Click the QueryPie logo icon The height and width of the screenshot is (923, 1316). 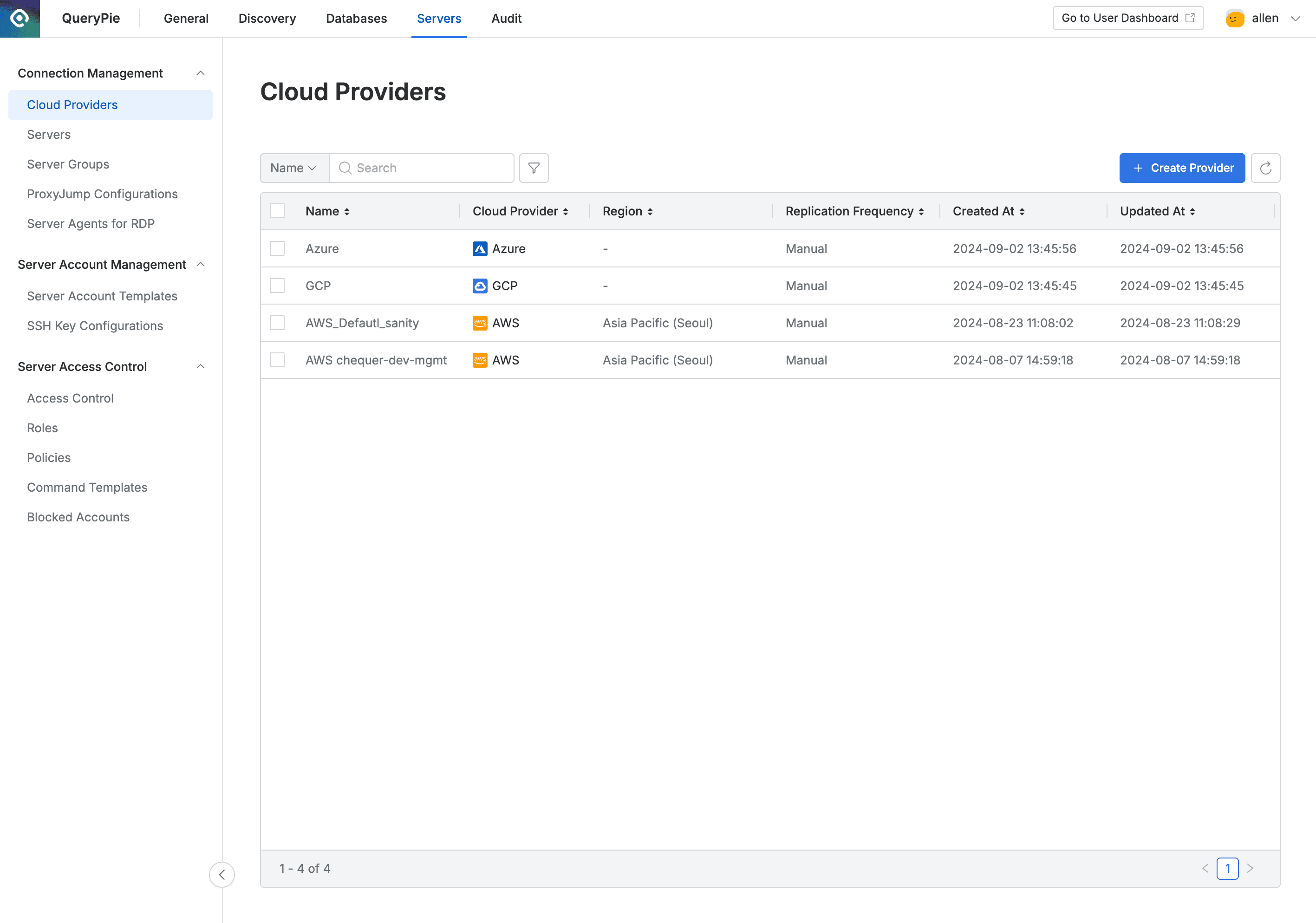(x=20, y=18)
